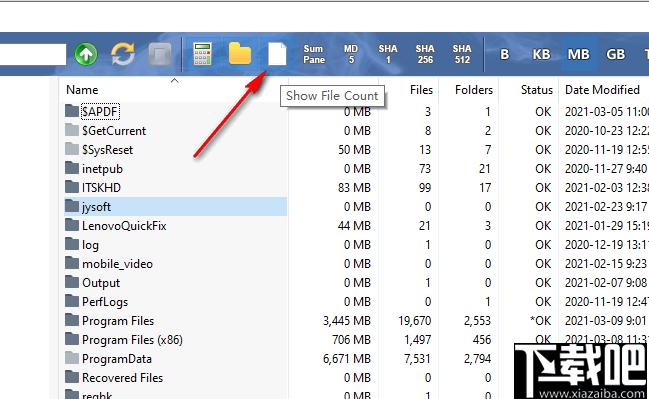Click the folder icon beside ProgramData

[72, 358]
